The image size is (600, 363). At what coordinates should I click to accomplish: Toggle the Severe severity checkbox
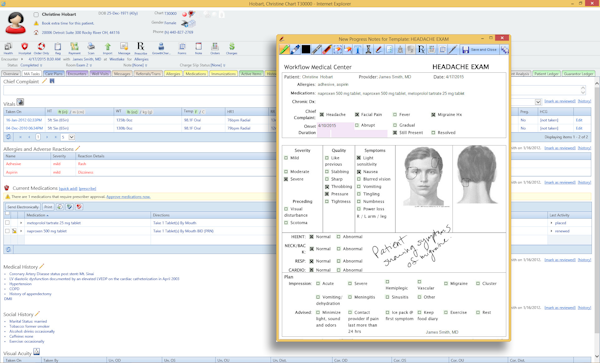(x=286, y=179)
